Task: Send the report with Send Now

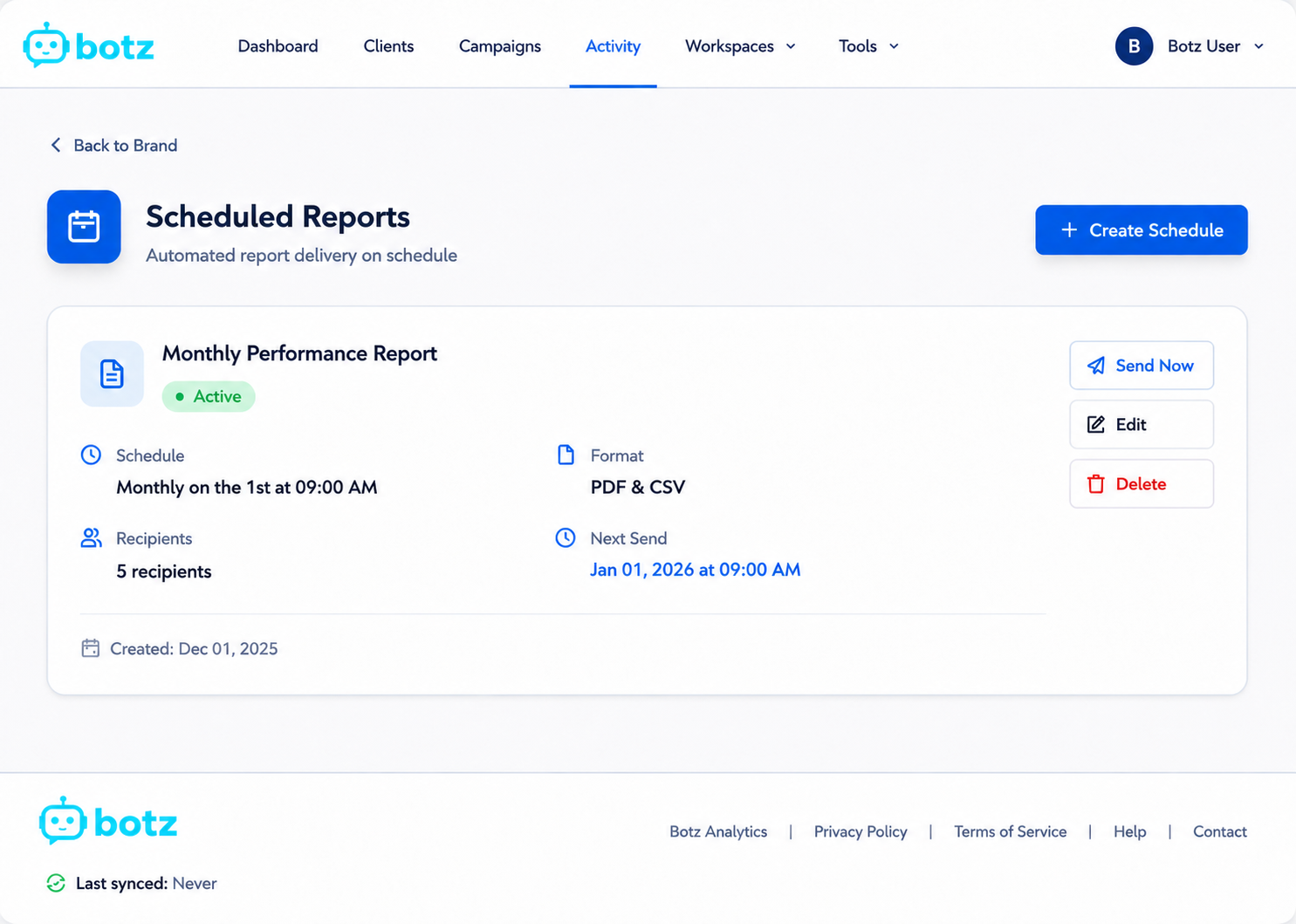Action: (x=1142, y=366)
